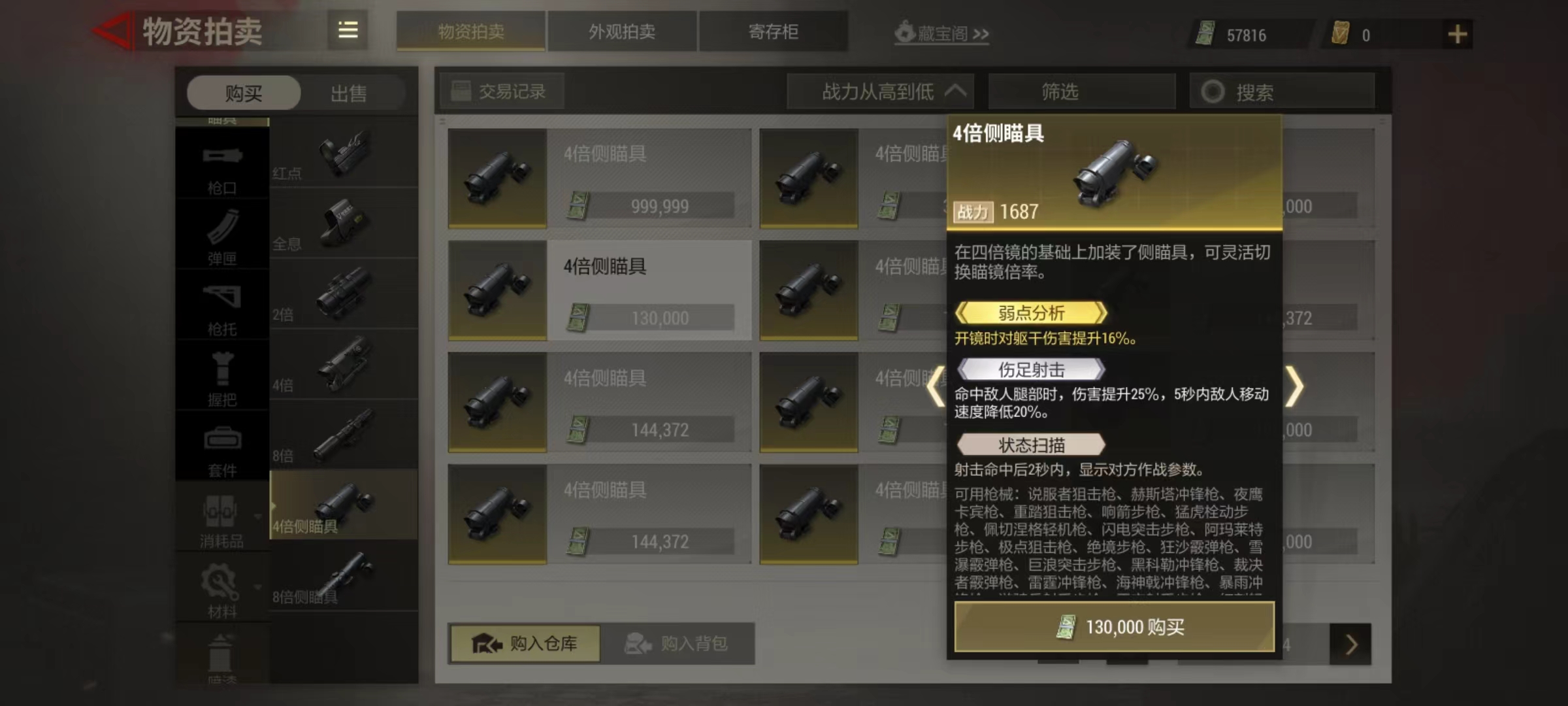Open the 藏宝阁 link
This screenshot has width=1568, height=706.
[x=941, y=33]
